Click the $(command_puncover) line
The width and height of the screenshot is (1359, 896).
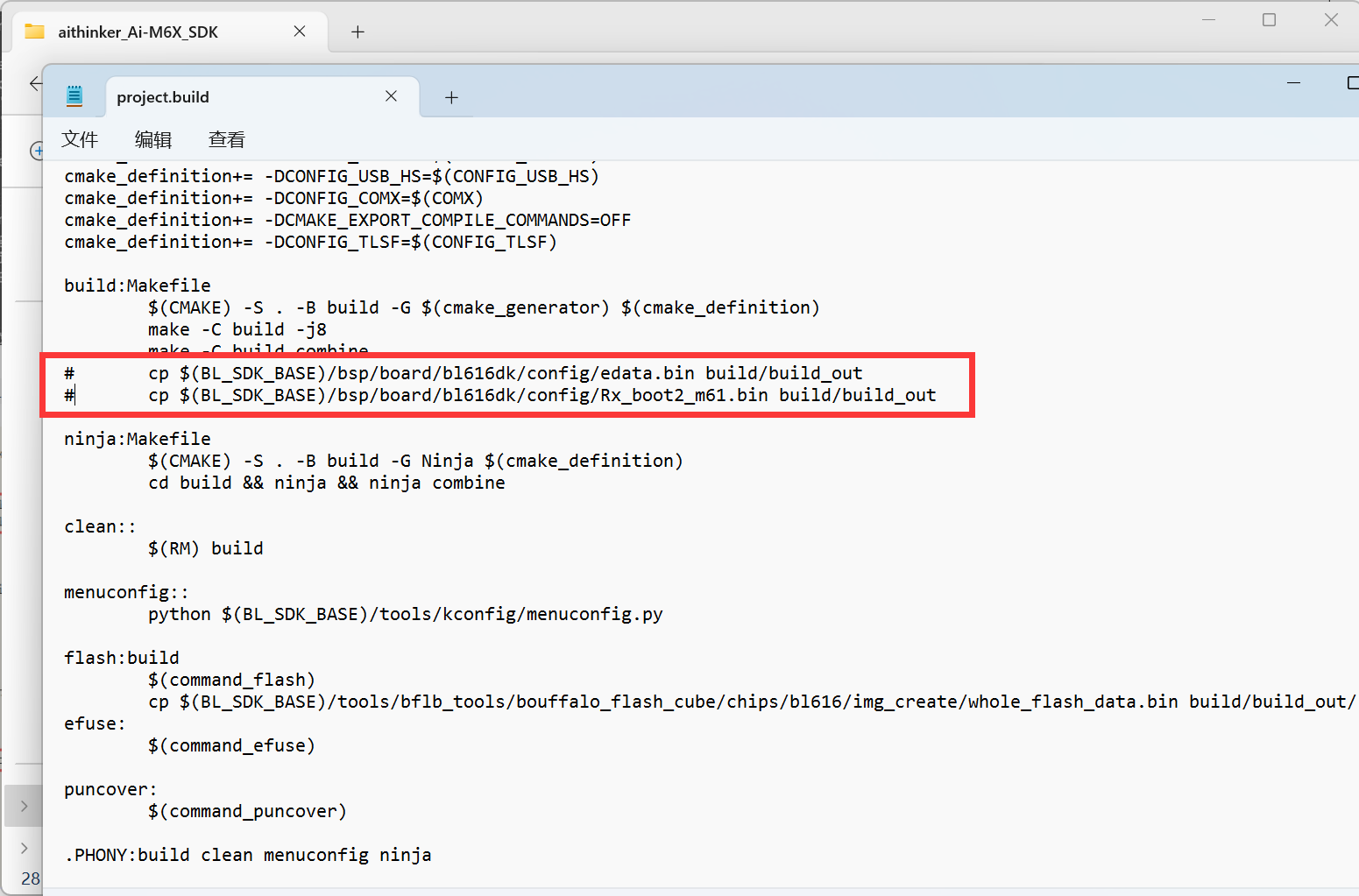click(247, 811)
